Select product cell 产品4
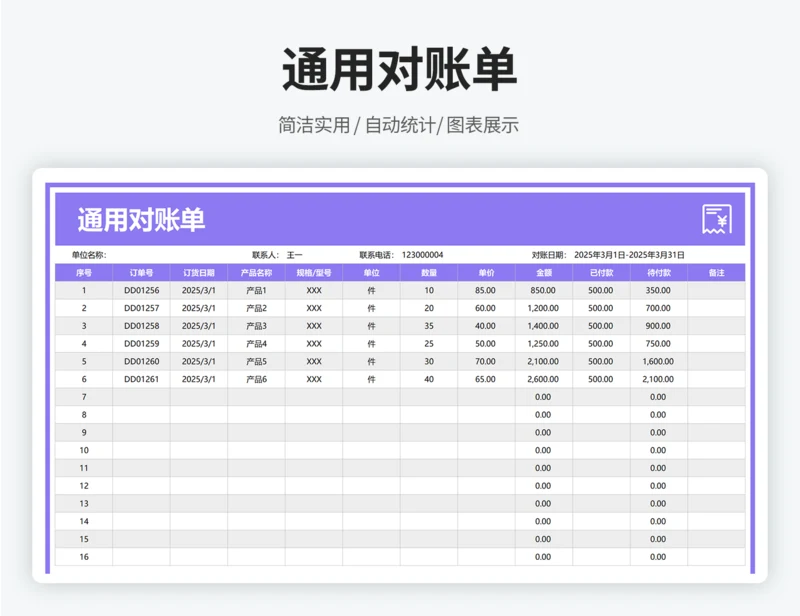 click(256, 343)
